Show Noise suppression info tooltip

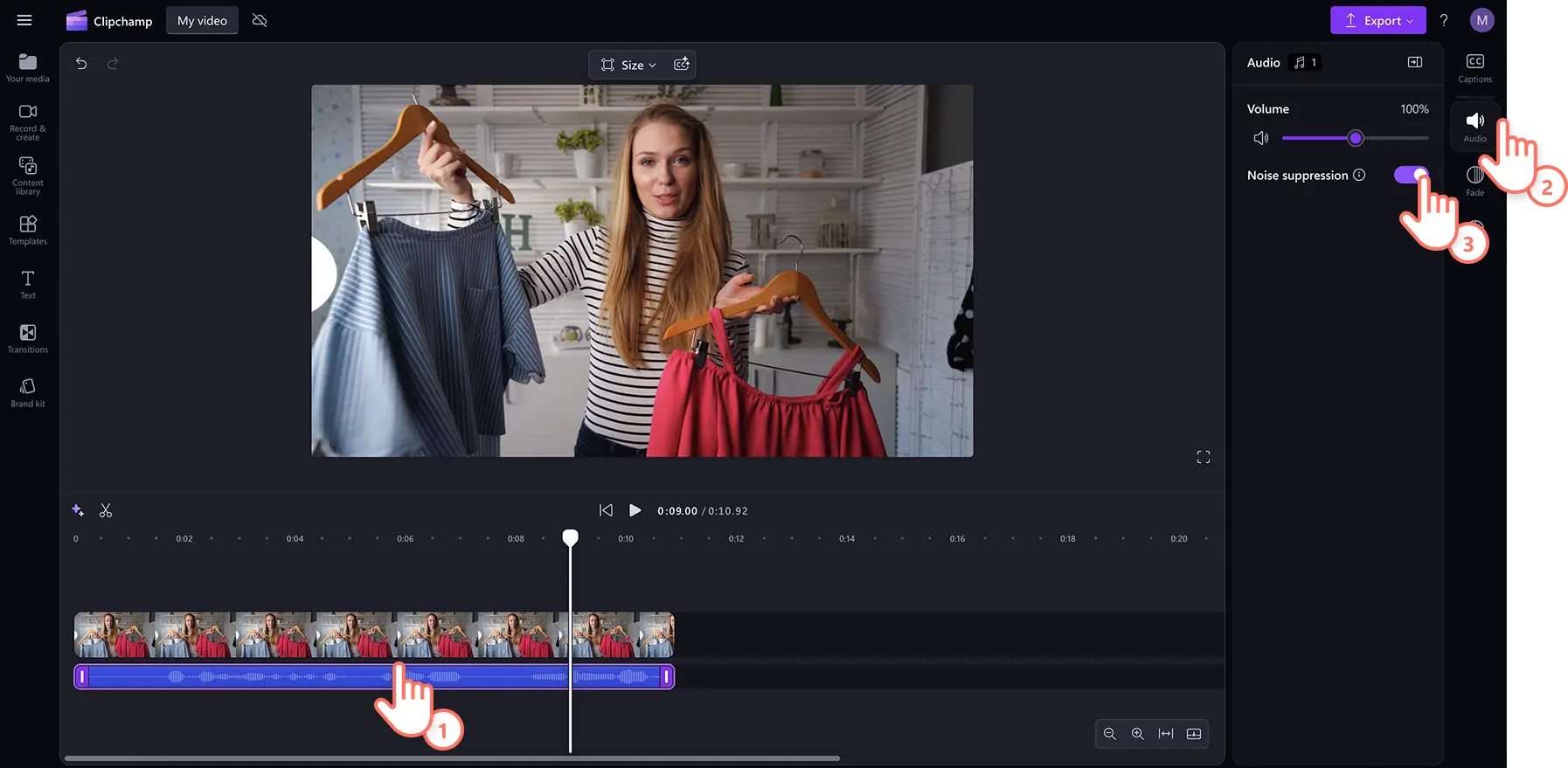click(1359, 175)
